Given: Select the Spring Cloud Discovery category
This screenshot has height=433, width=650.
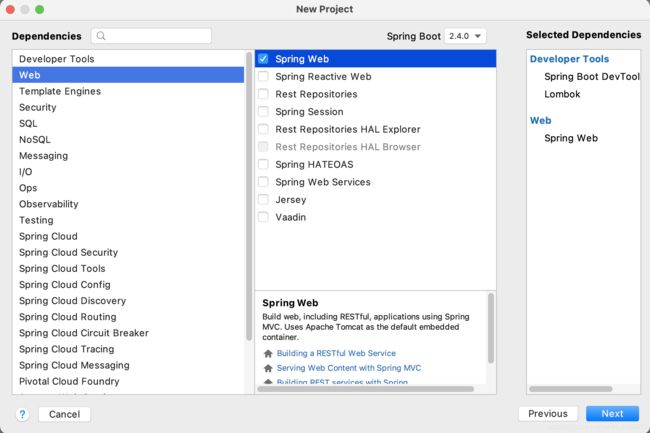Looking at the screenshot, I should coord(128,301).
